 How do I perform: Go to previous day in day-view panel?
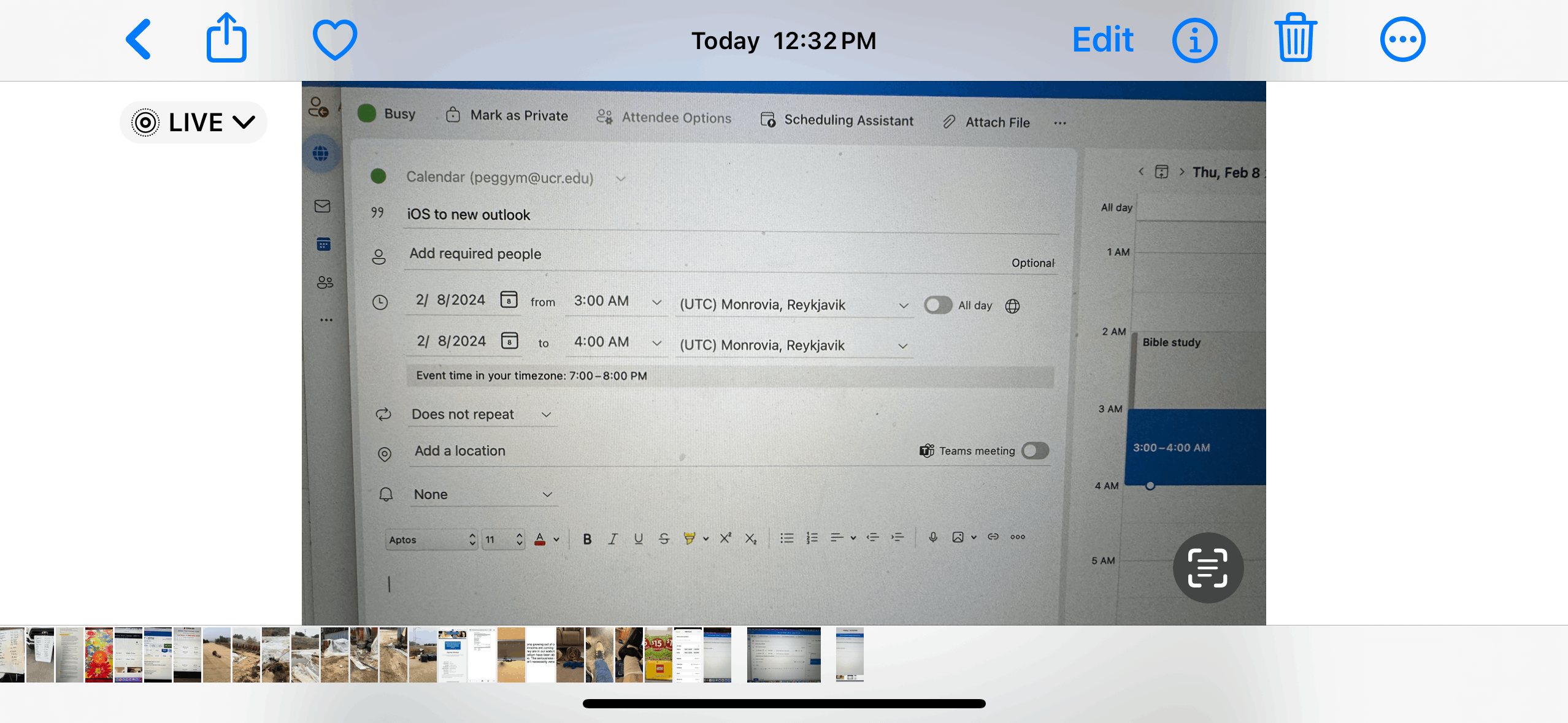pos(1141,172)
